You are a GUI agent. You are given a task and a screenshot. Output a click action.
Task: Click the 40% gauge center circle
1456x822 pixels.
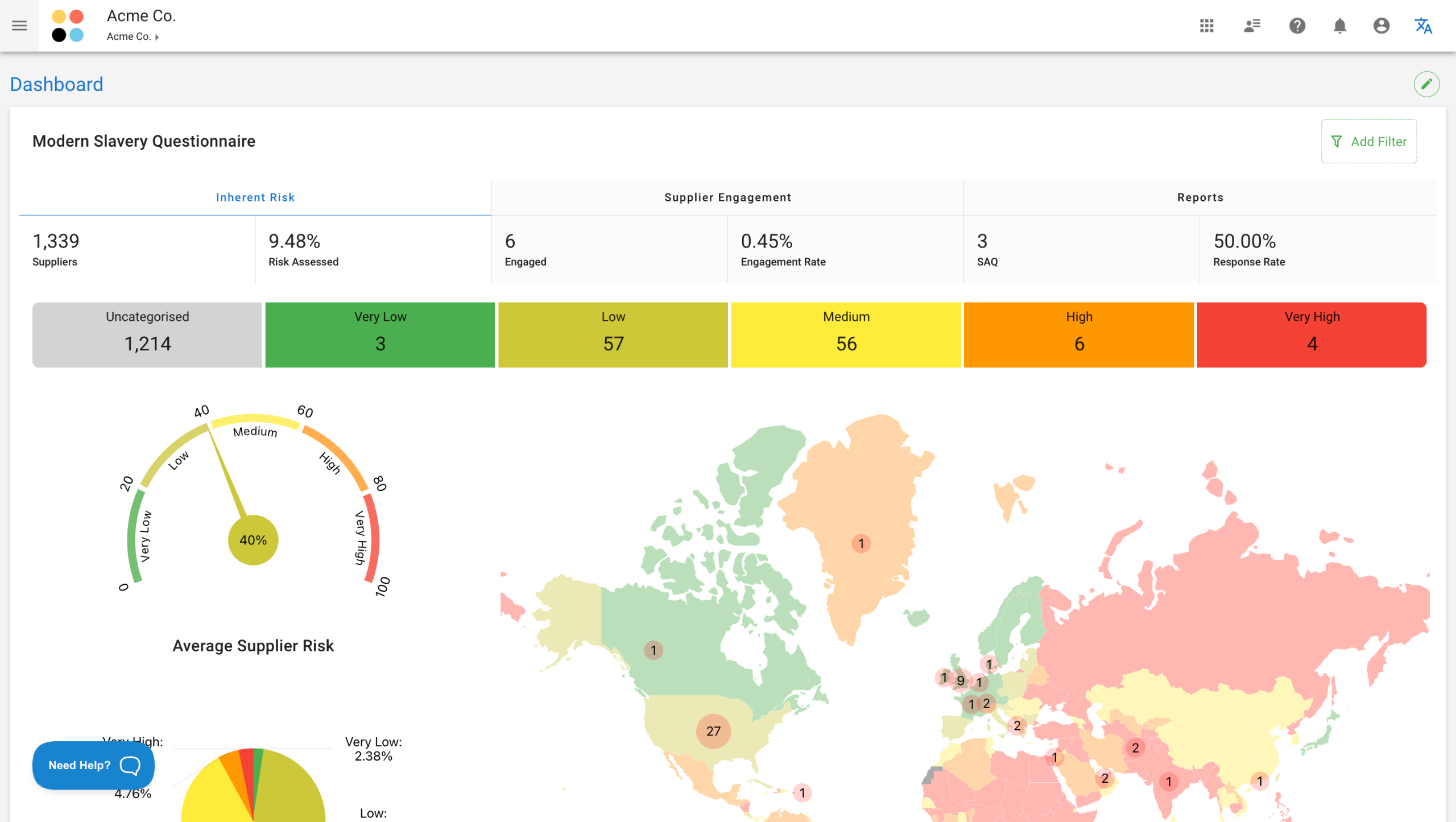point(253,540)
